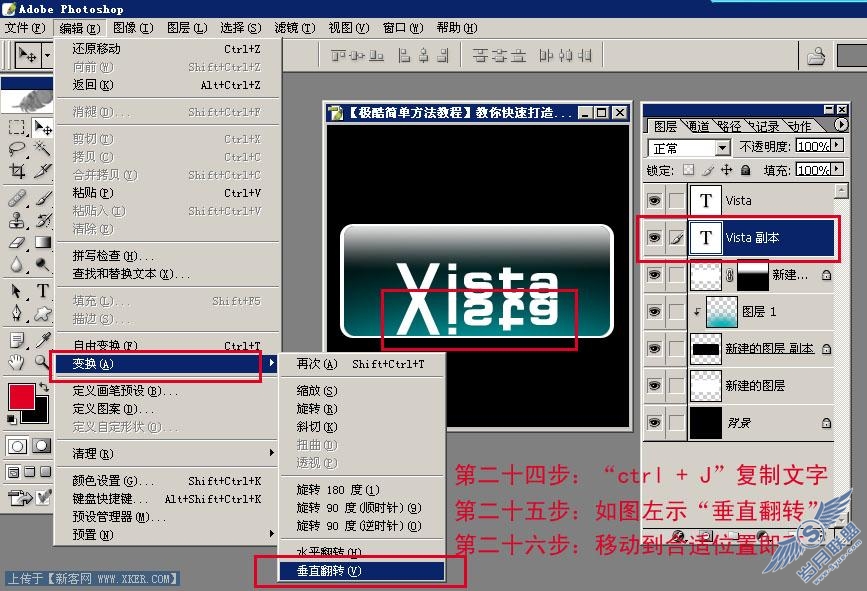Image resolution: width=867 pixels, height=591 pixels.
Task: Hide the Vista text layer
Action: click(654, 200)
